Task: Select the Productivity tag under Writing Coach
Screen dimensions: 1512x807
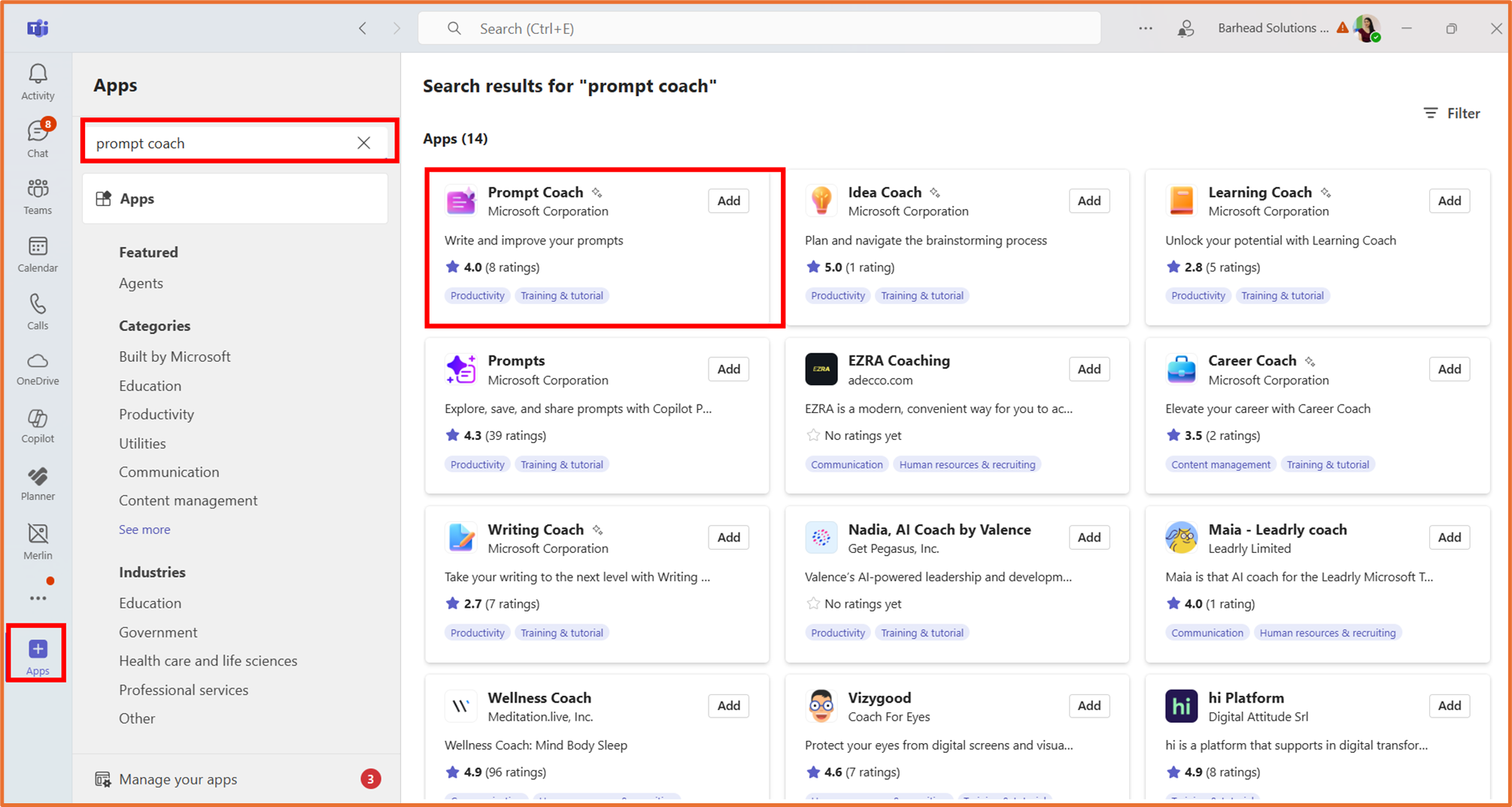Action: (477, 633)
